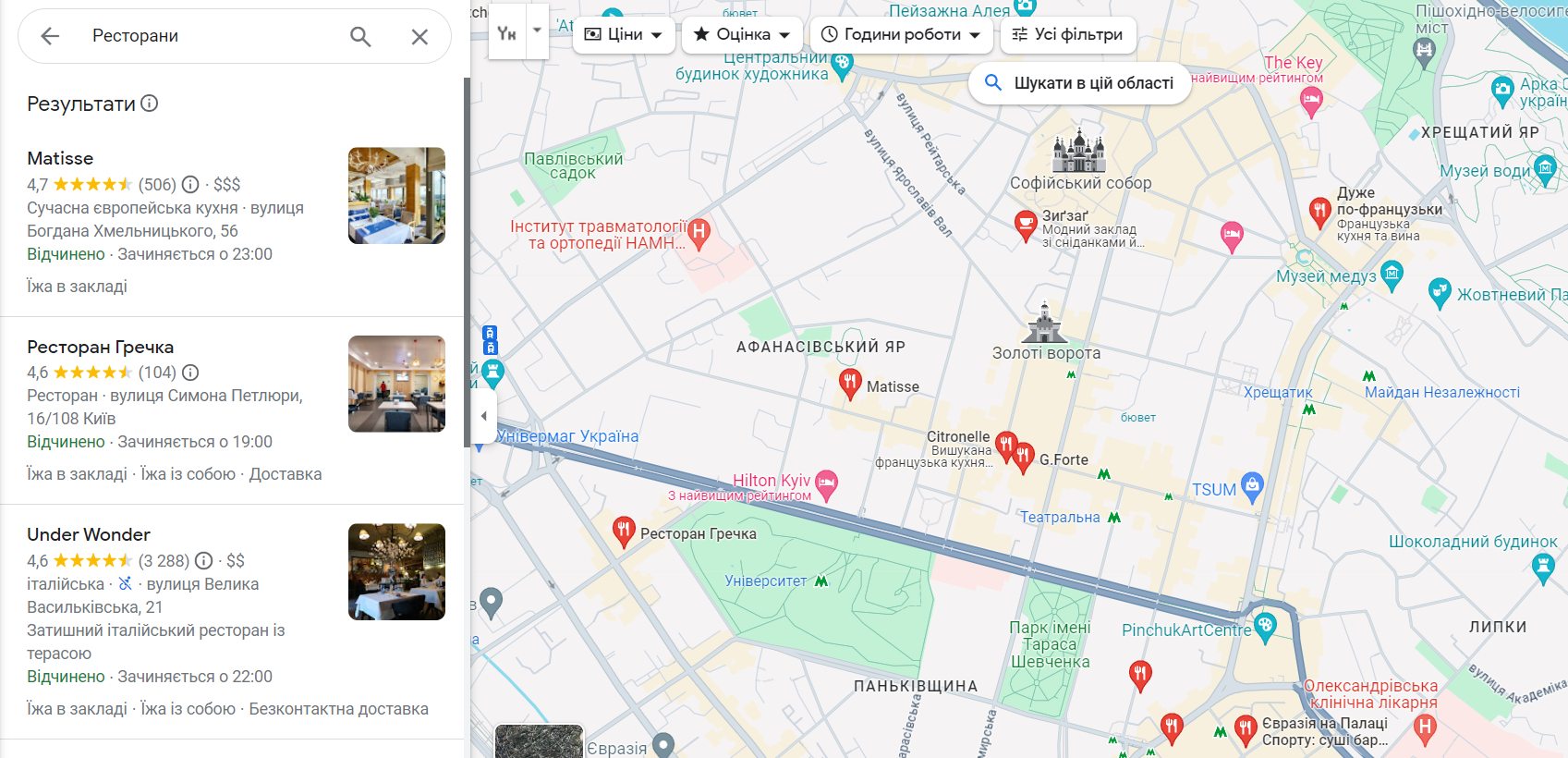This screenshot has width=1568, height=758.
Task: Open Усі фільтри all filters button
Action: point(1068,34)
